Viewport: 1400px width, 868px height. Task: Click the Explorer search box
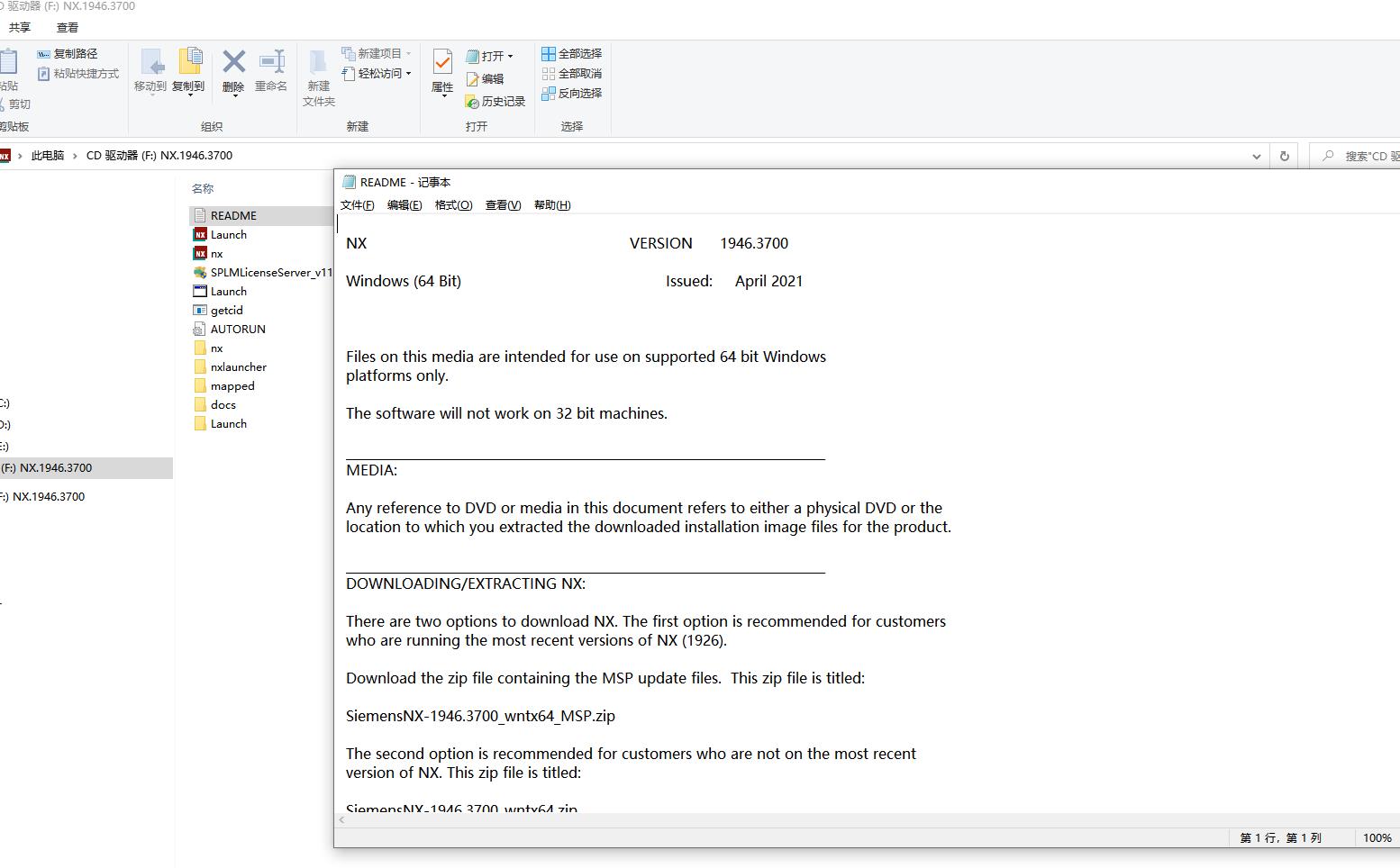point(1356,157)
